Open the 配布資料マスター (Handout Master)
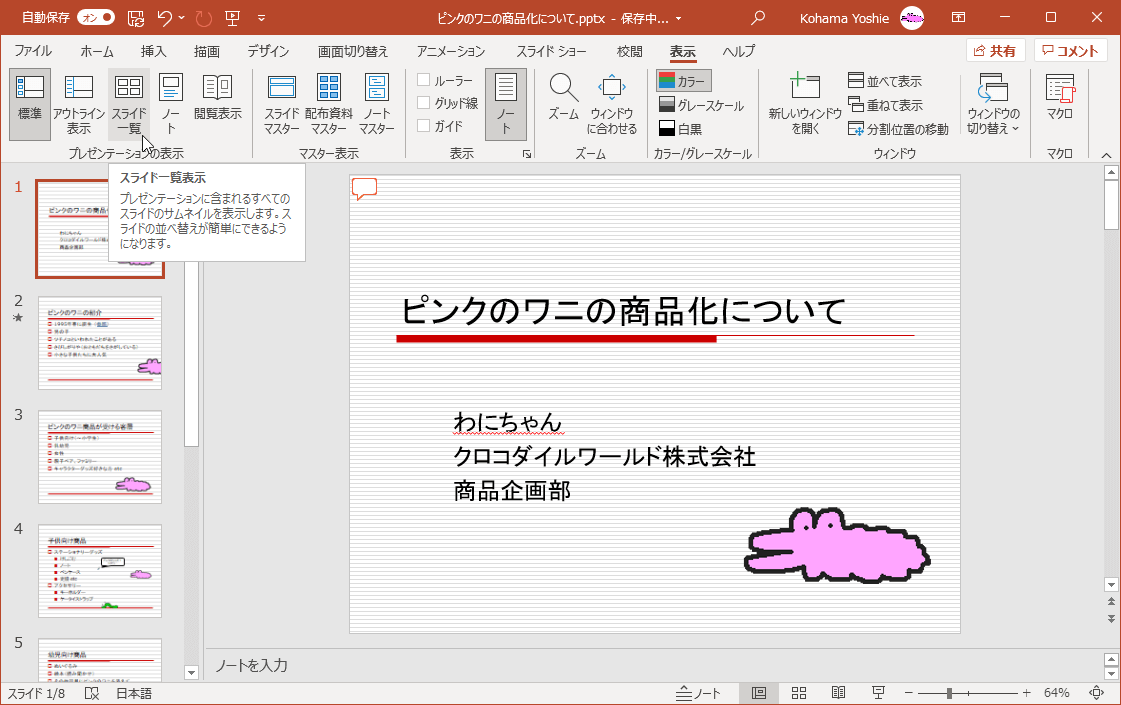This screenshot has height=705, width=1121. pyautogui.click(x=330, y=104)
